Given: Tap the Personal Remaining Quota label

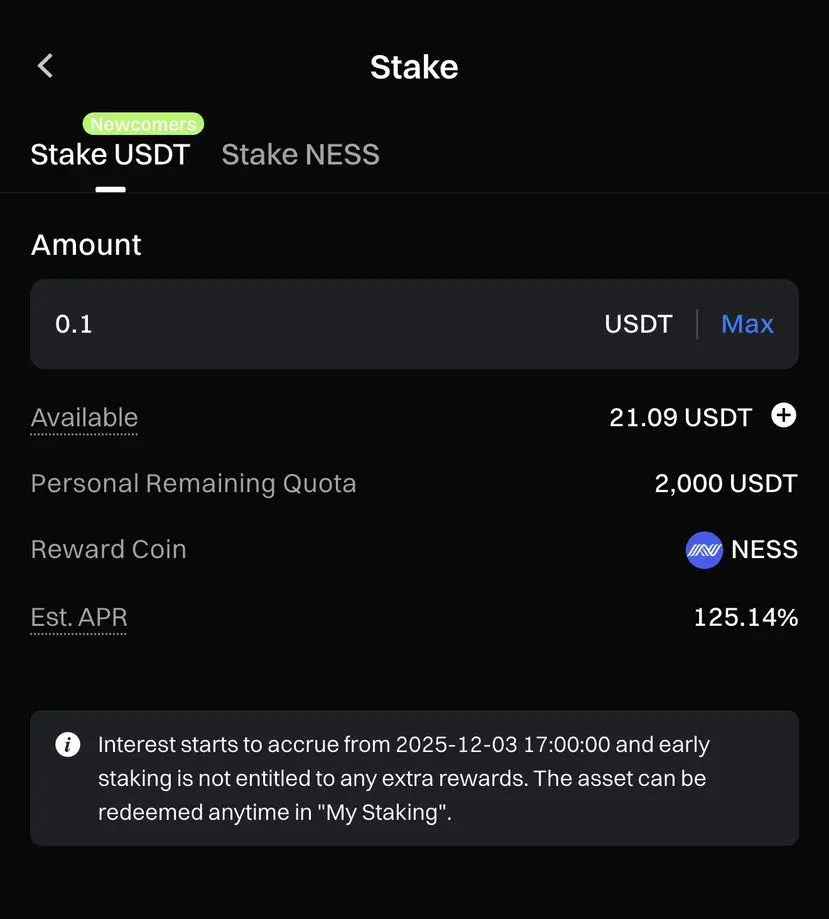Looking at the screenshot, I should (x=193, y=484).
